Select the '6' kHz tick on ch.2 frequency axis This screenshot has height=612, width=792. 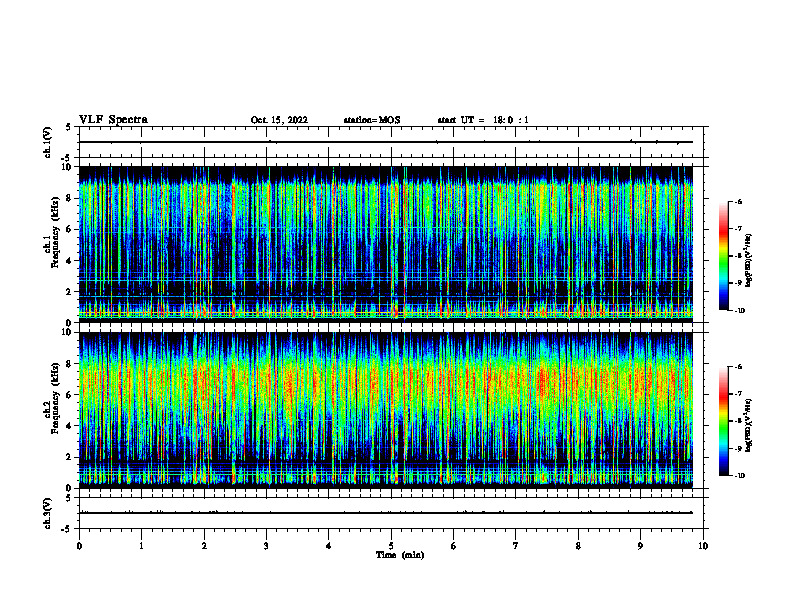(x=70, y=395)
